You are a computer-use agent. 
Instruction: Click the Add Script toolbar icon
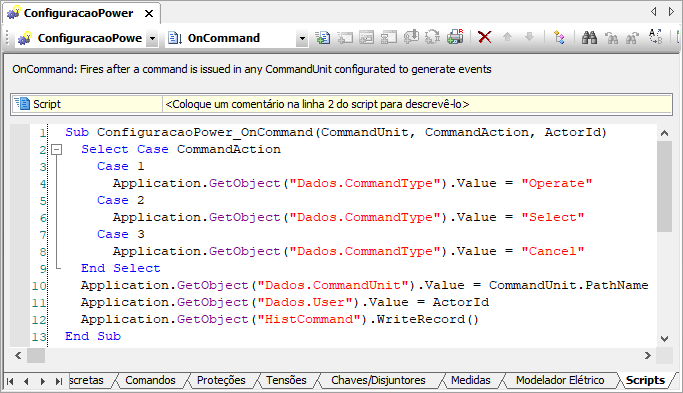(x=322, y=37)
